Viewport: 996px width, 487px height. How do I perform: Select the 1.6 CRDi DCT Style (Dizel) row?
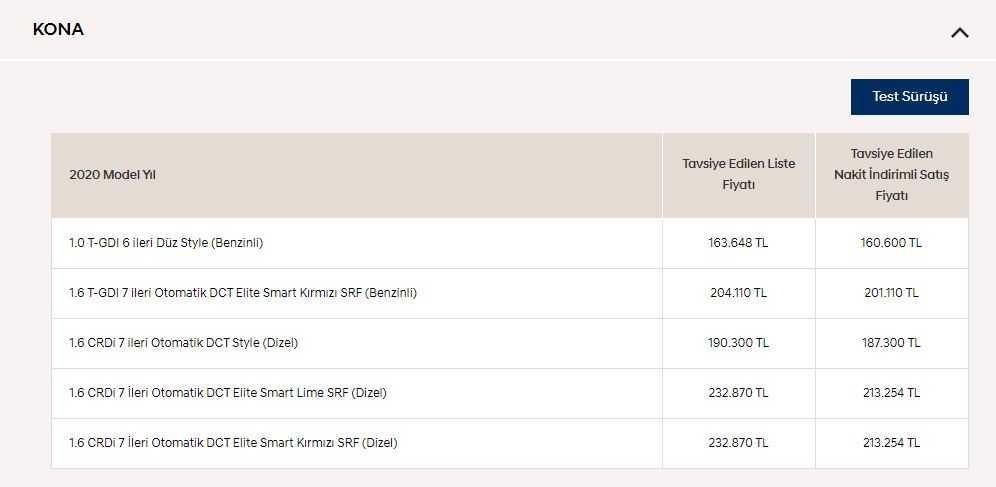(x=510, y=343)
